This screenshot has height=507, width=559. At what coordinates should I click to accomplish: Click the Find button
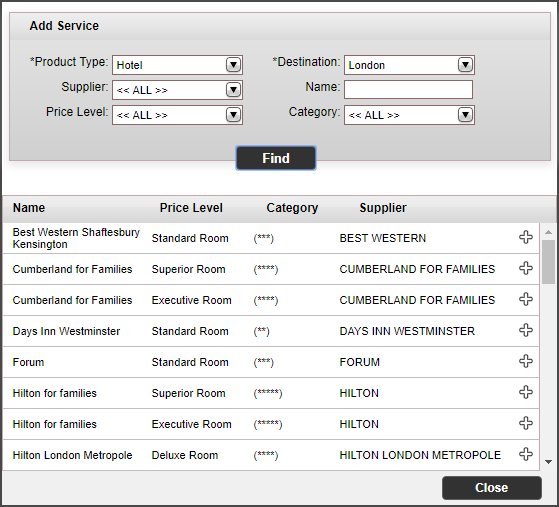(x=276, y=158)
